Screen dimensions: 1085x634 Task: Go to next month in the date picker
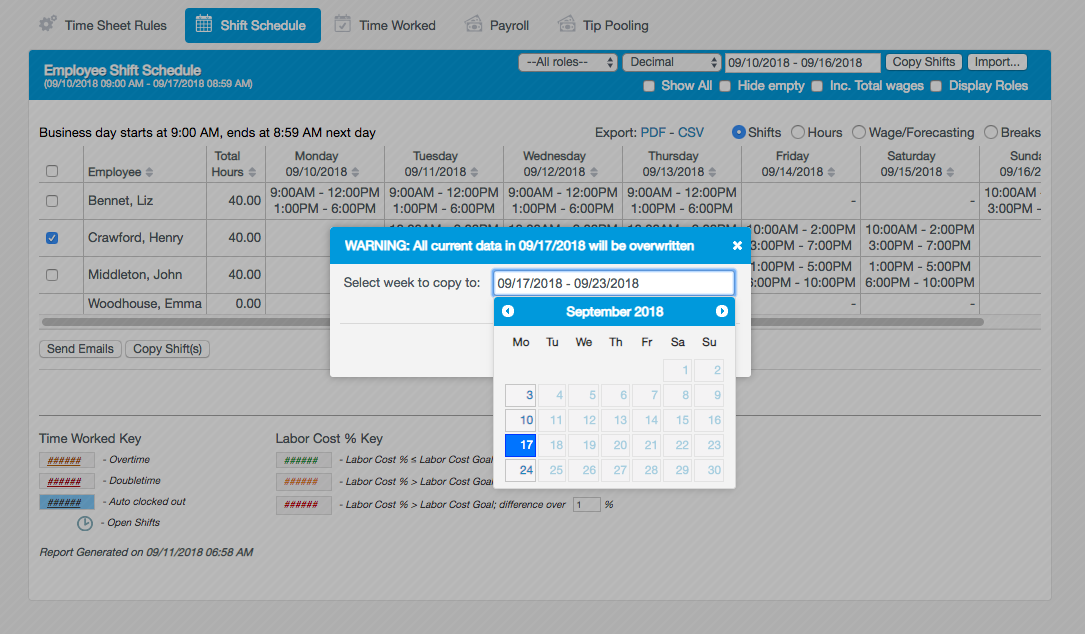tap(722, 311)
